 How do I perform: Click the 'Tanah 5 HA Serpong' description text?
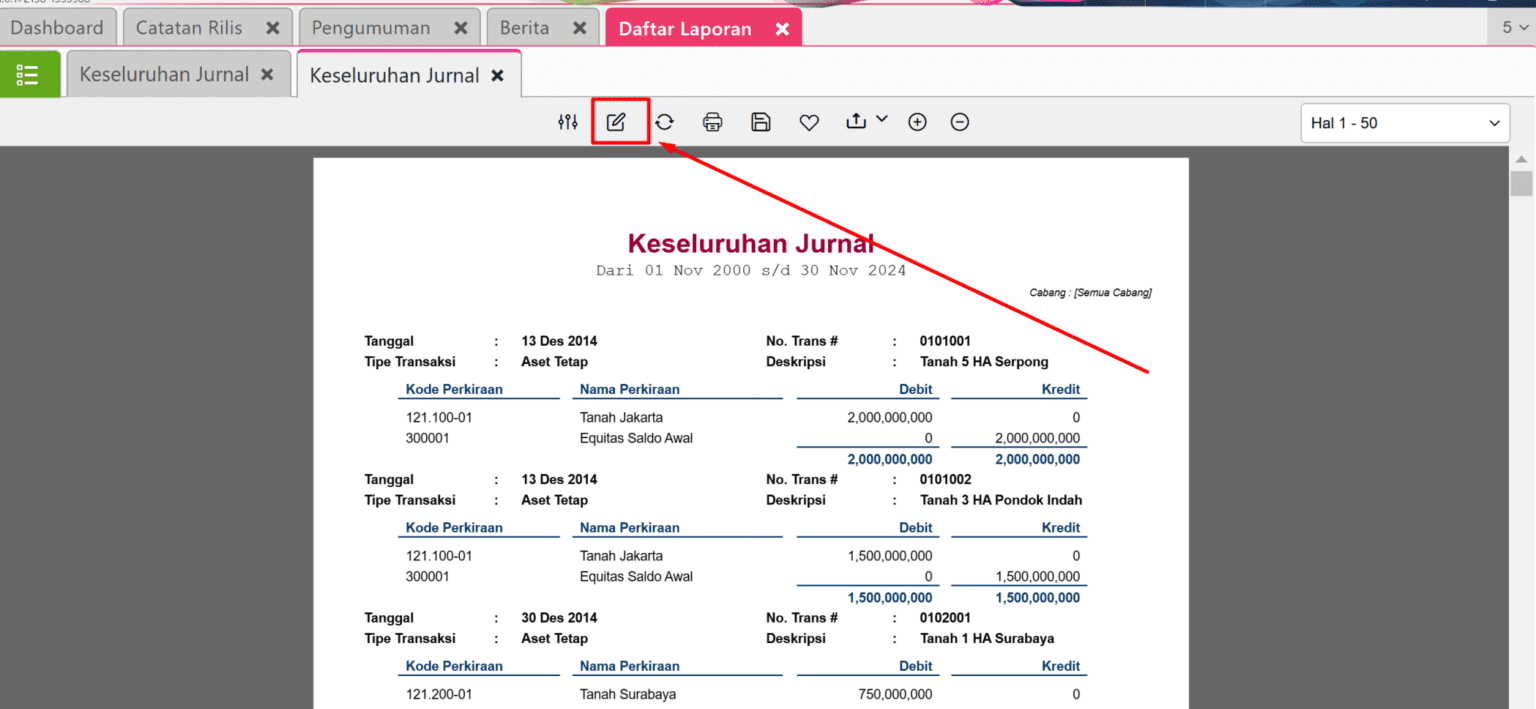[984, 361]
